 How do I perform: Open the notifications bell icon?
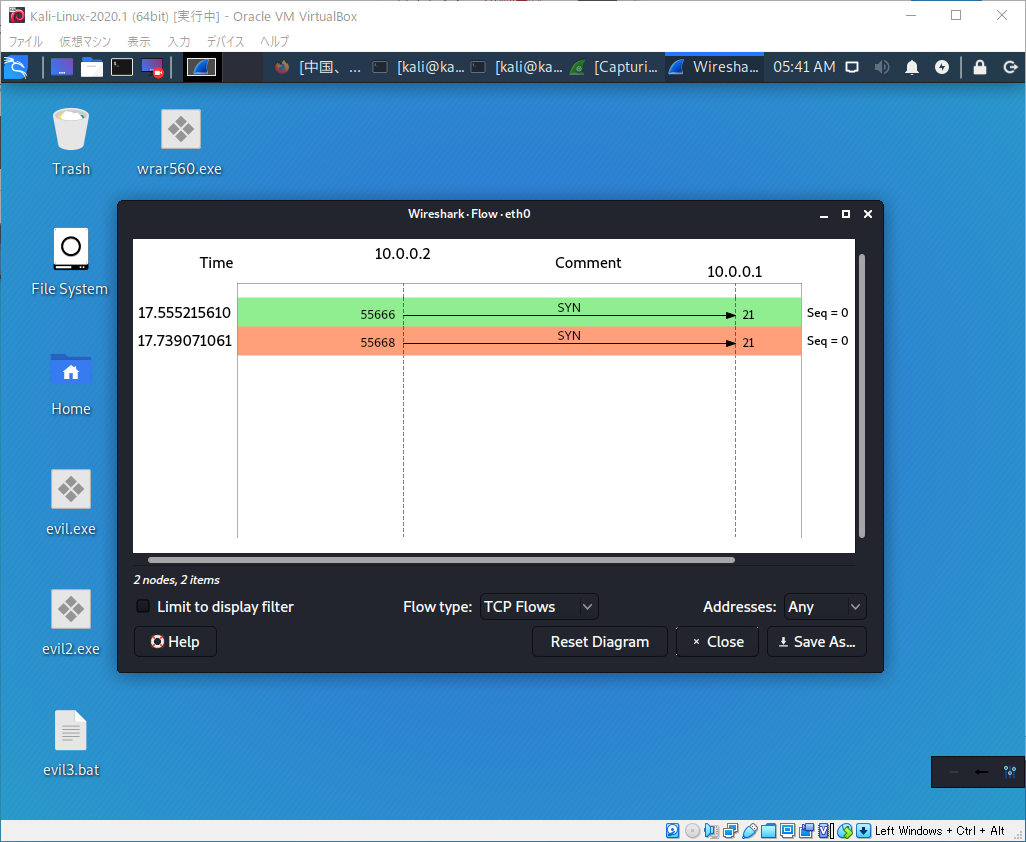(x=911, y=67)
